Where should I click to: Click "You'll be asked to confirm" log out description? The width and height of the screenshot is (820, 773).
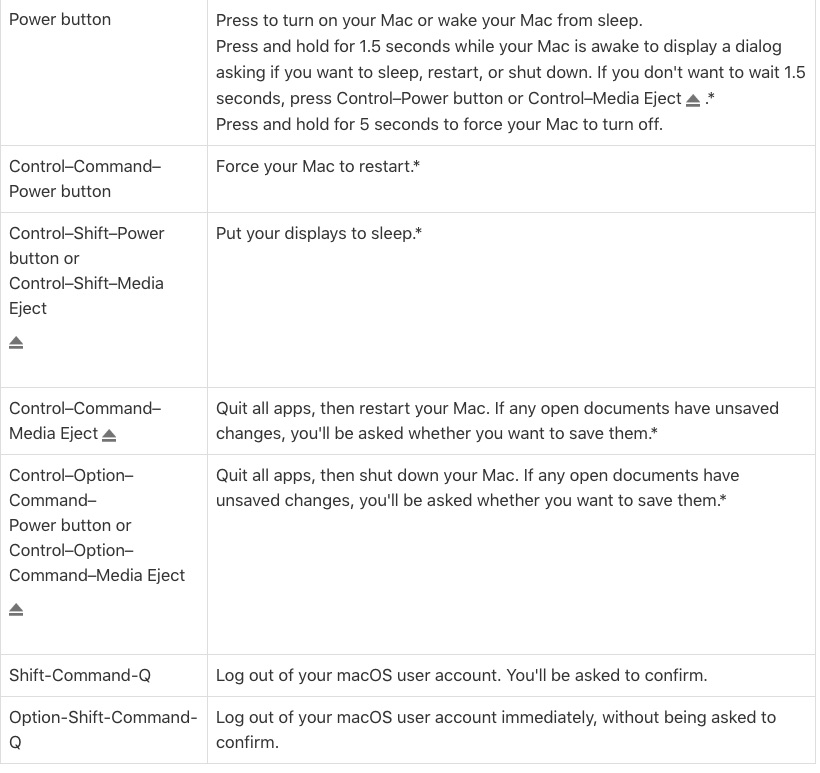click(x=461, y=676)
